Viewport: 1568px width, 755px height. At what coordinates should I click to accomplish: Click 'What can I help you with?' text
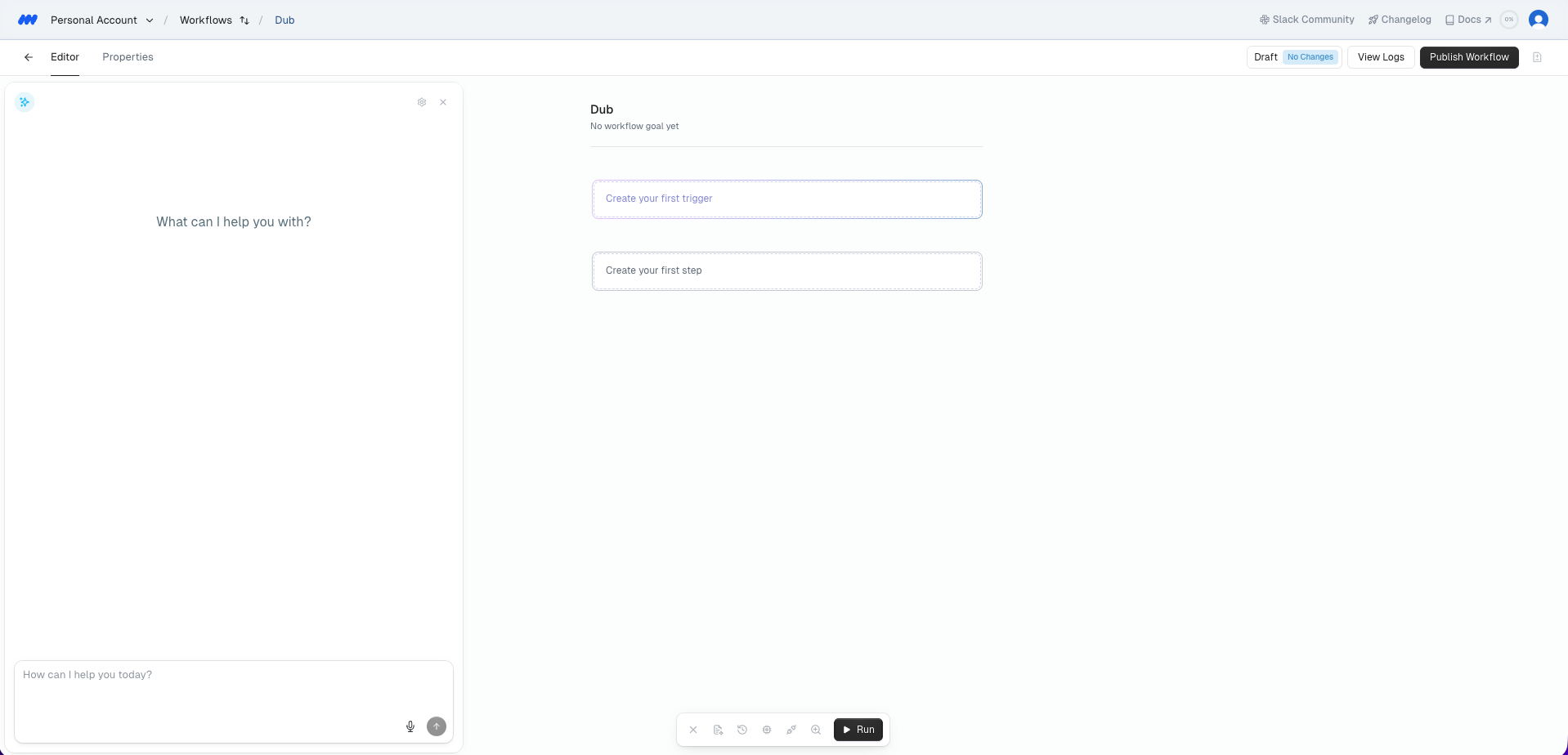pyautogui.click(x=234, y=222)
